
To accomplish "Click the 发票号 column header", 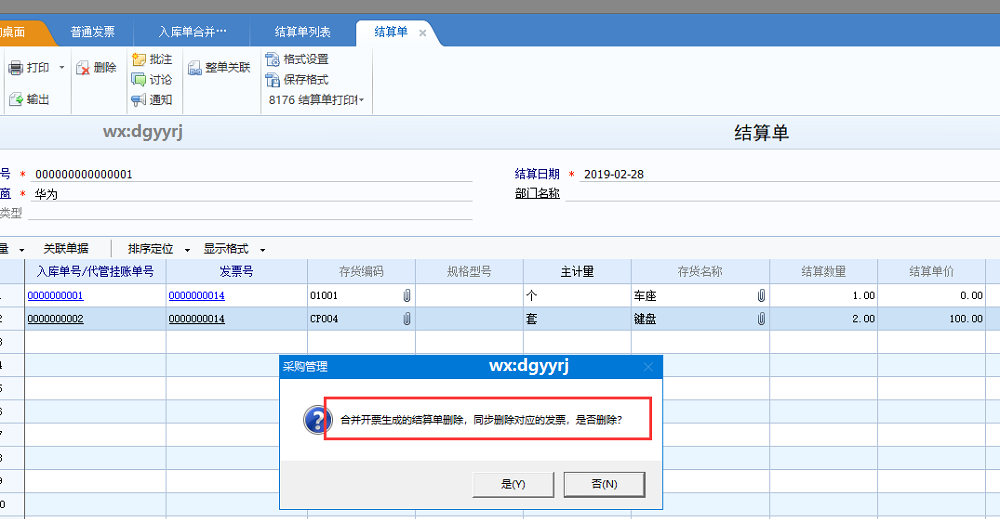I will 237,272.
